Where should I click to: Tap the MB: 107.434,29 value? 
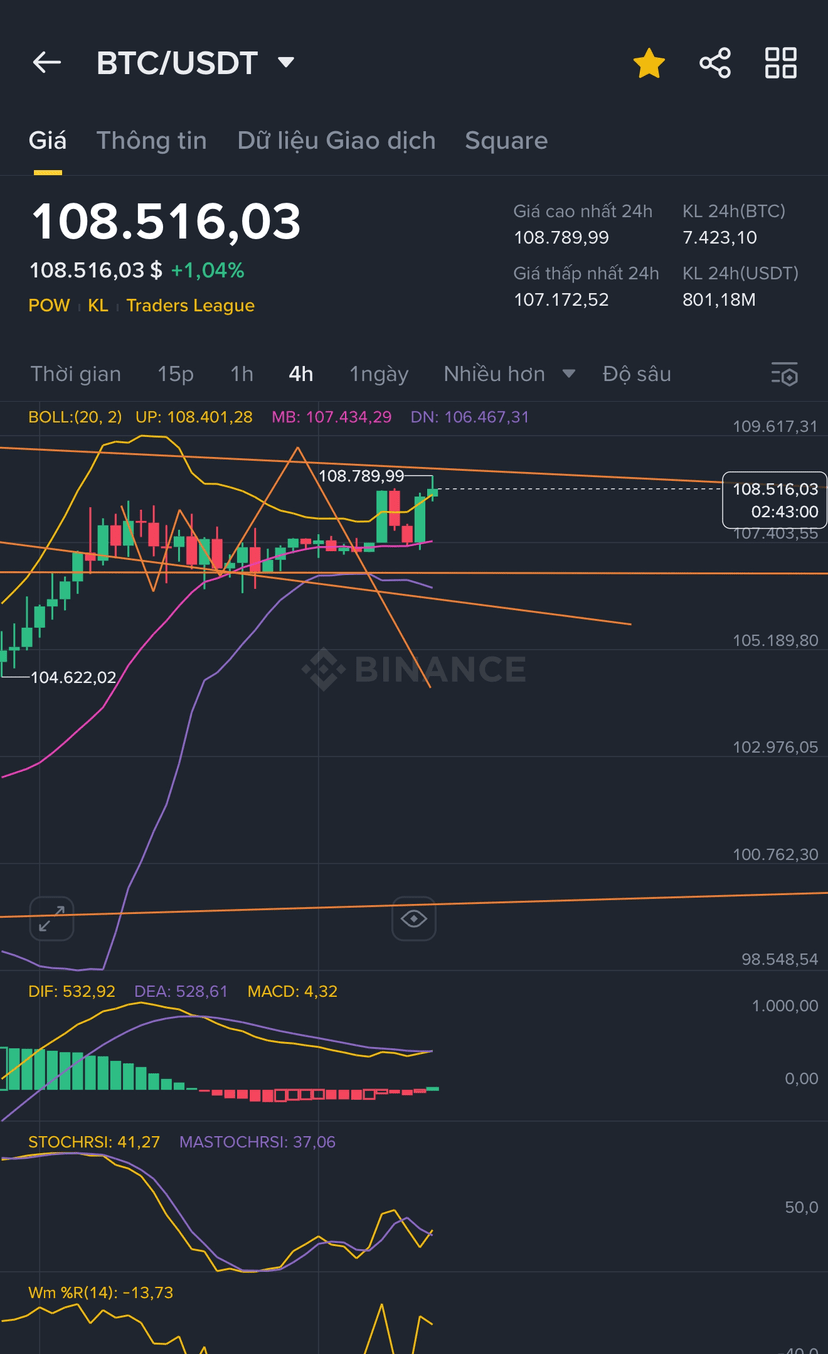coord(332,417)
